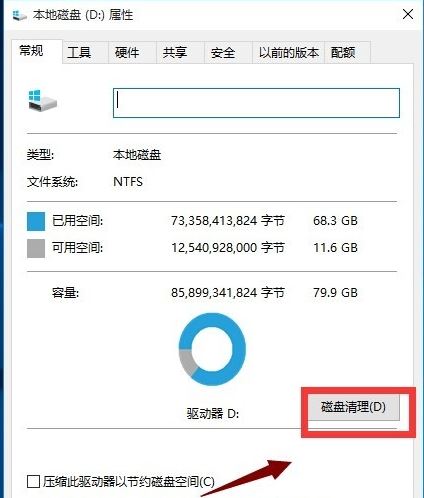Click the 磁盘清理(D) button

[x=353, y=407]
